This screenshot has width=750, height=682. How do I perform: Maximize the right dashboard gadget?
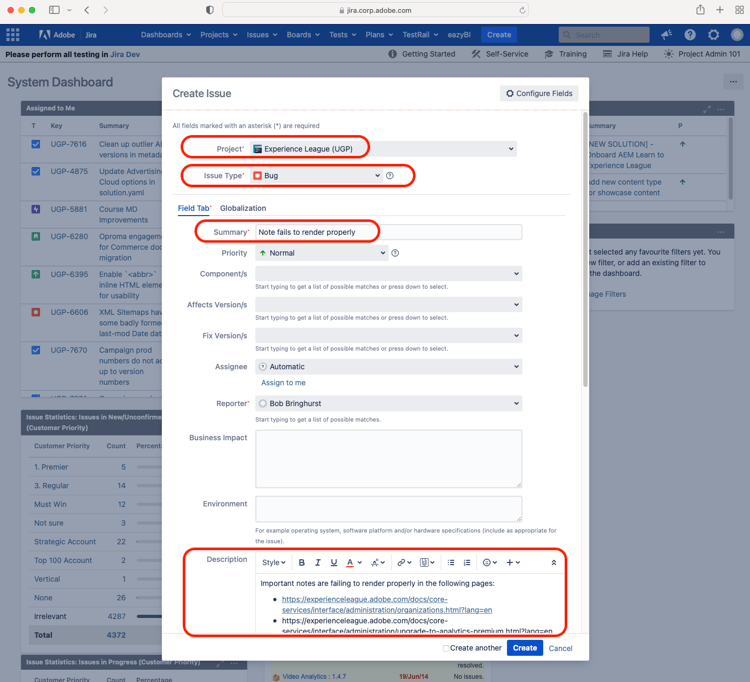[707, 109]
